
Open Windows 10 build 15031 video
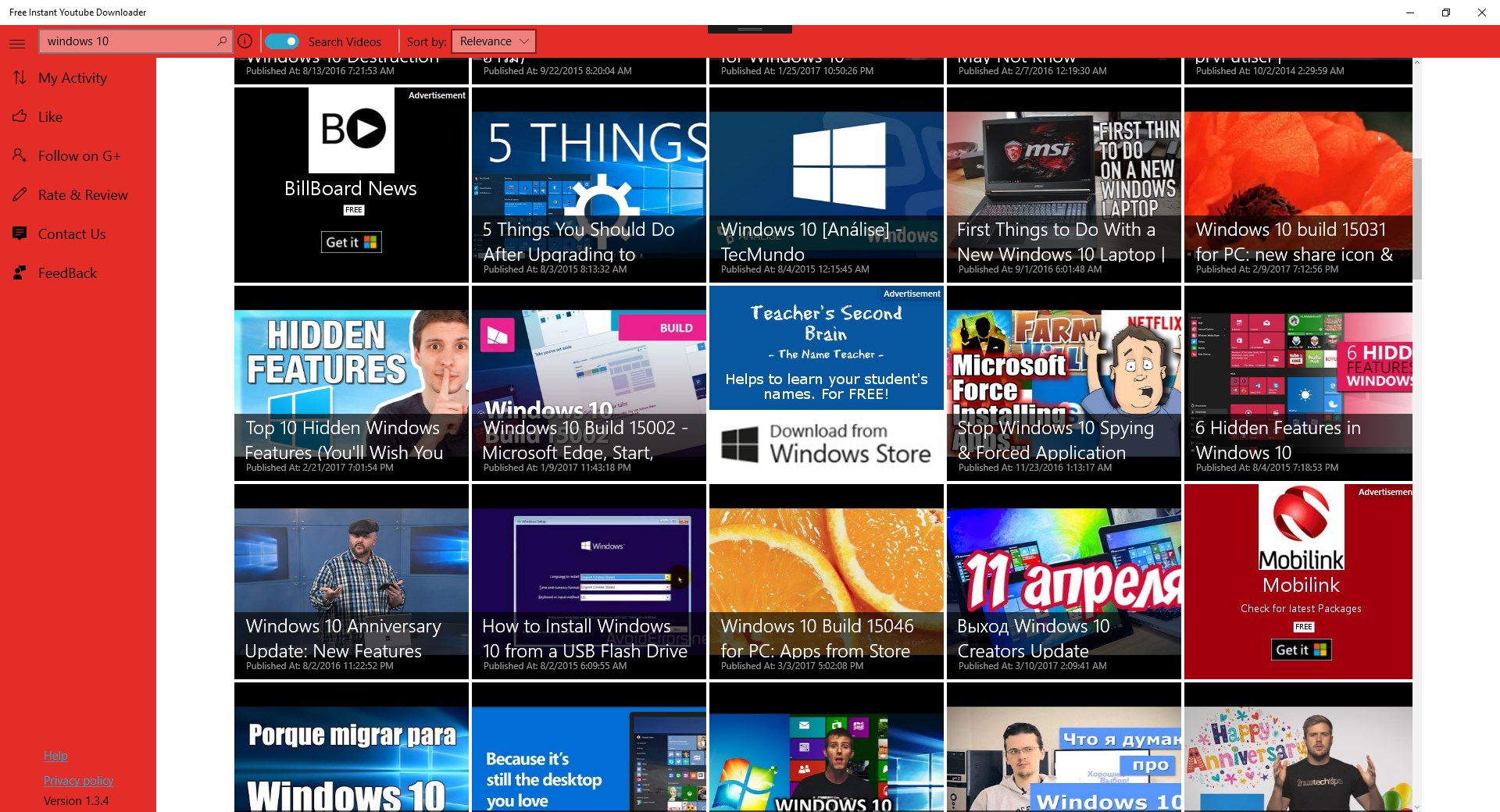coord(1298,185)
